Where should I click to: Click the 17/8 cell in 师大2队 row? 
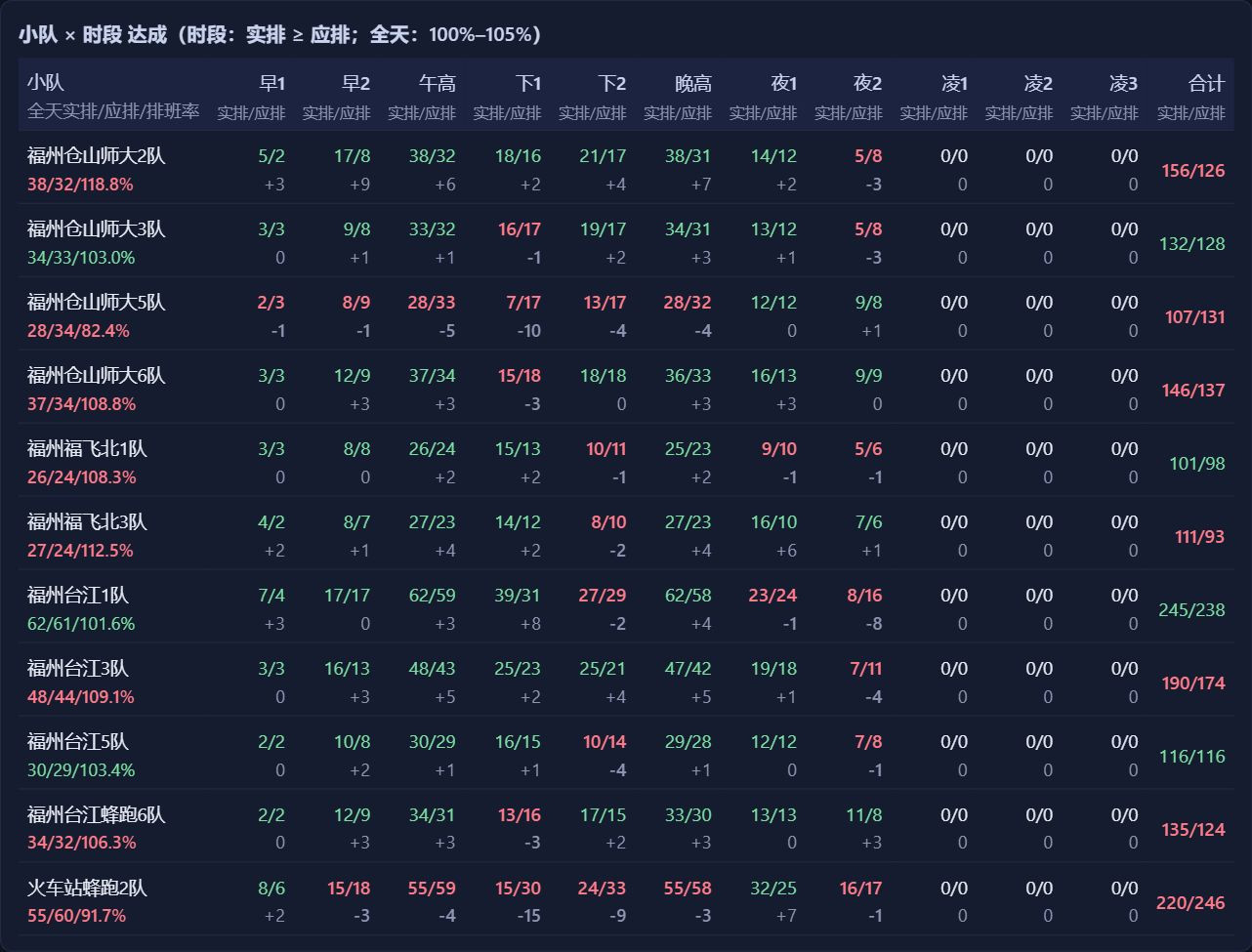pos(352,155)
